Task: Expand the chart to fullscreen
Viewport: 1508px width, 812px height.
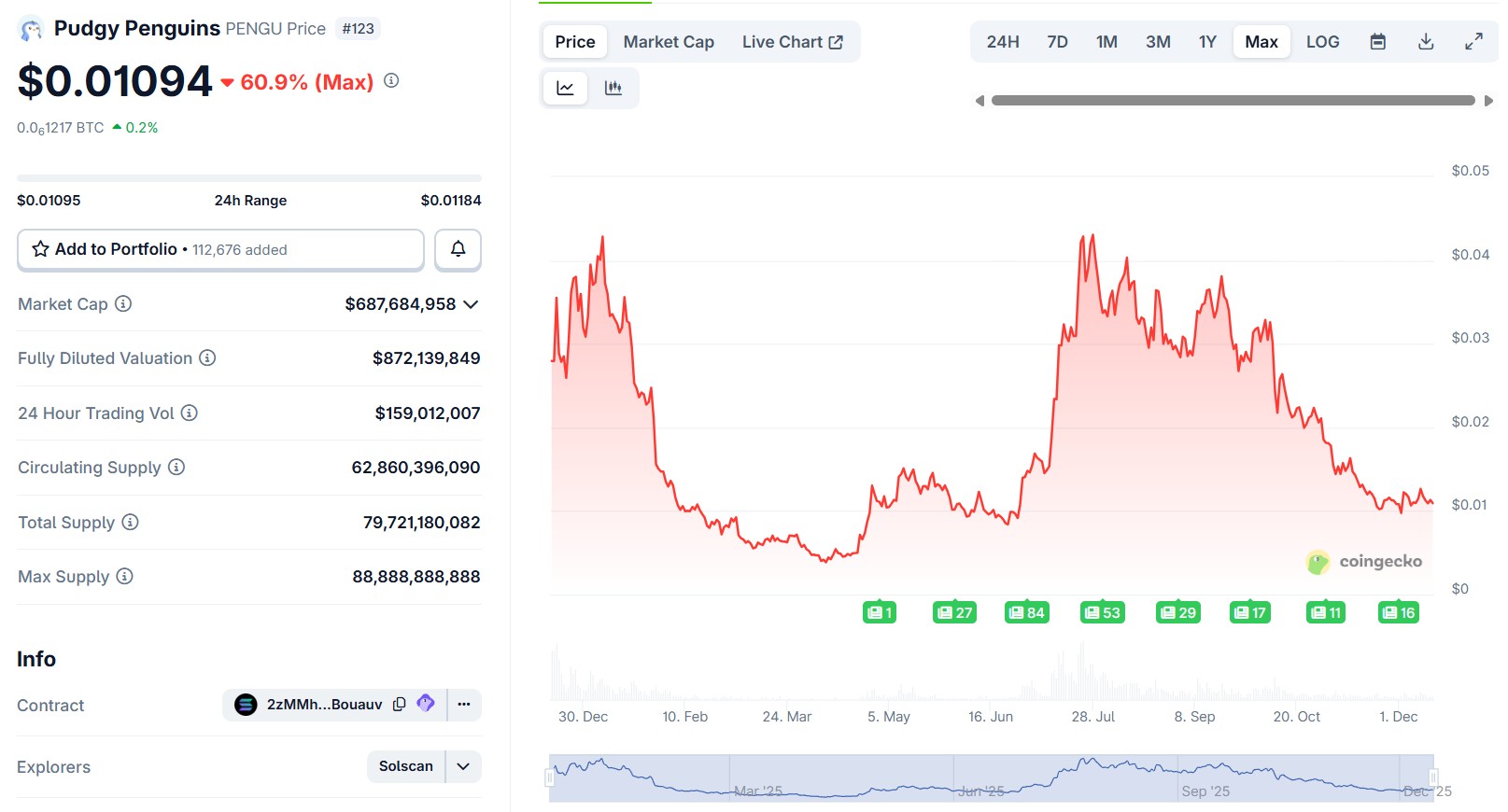Action: pyautogui.click(x=1473, y=42)
